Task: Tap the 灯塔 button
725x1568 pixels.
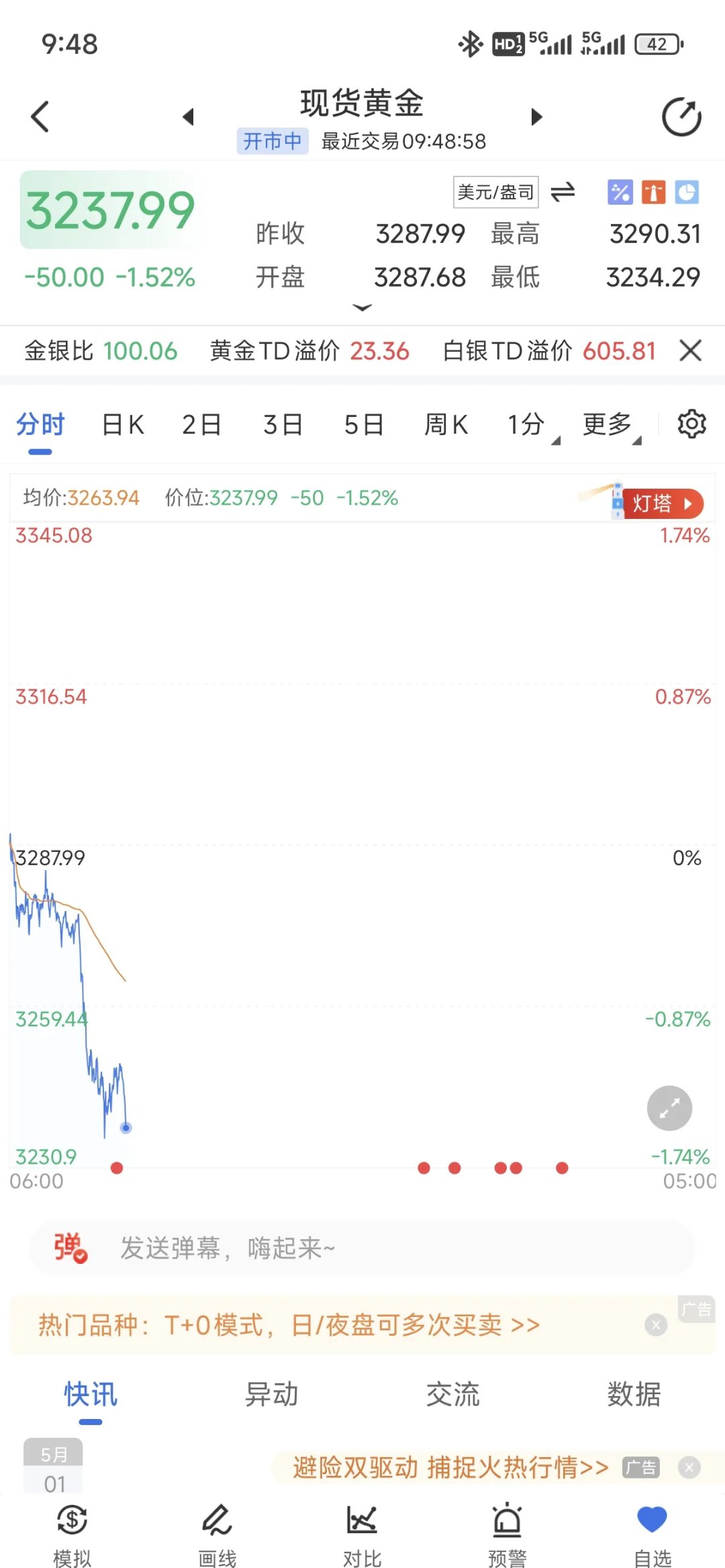Action: pos(661,503)
